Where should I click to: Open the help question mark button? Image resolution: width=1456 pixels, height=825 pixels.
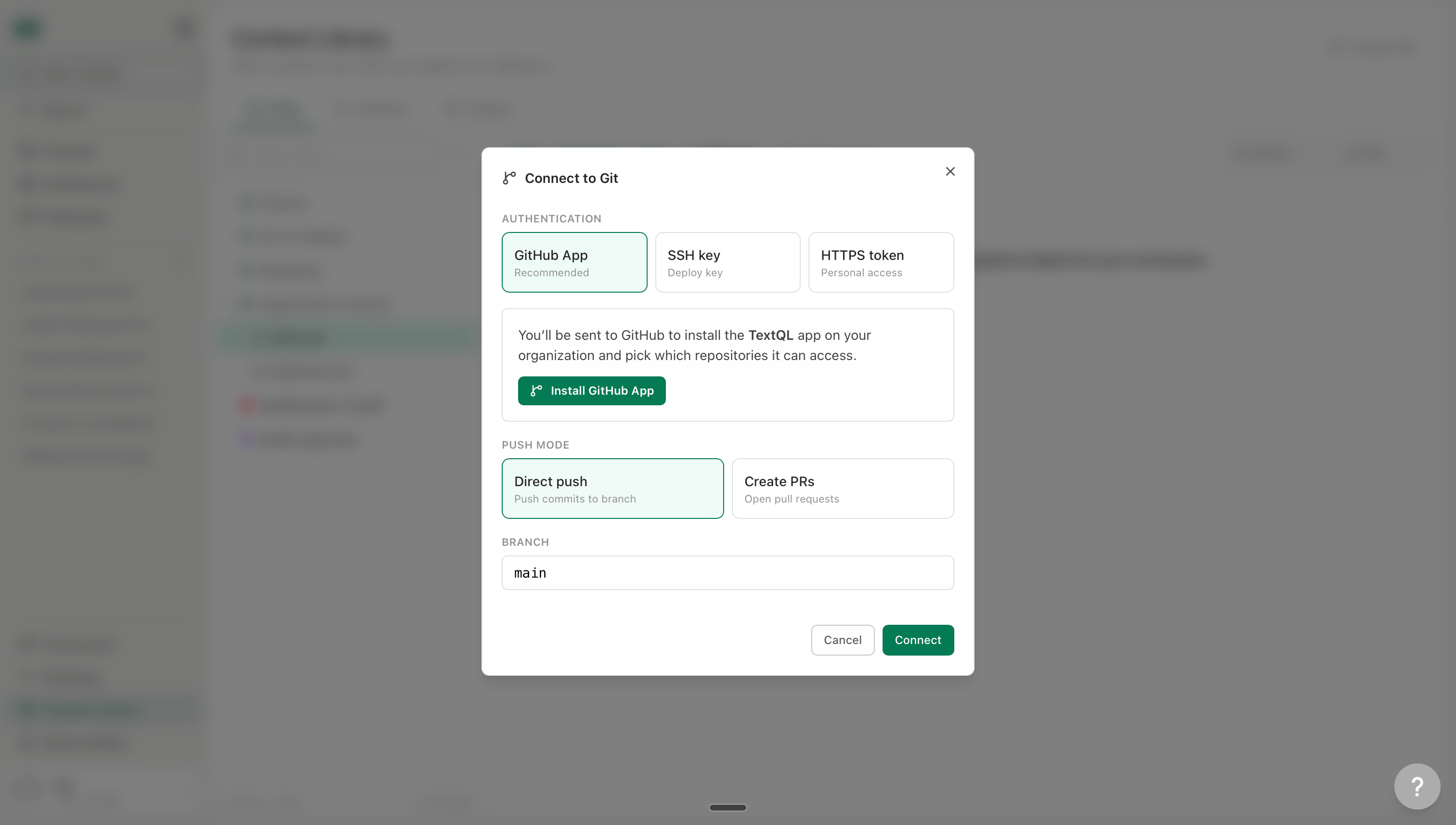click(1417, 786)
